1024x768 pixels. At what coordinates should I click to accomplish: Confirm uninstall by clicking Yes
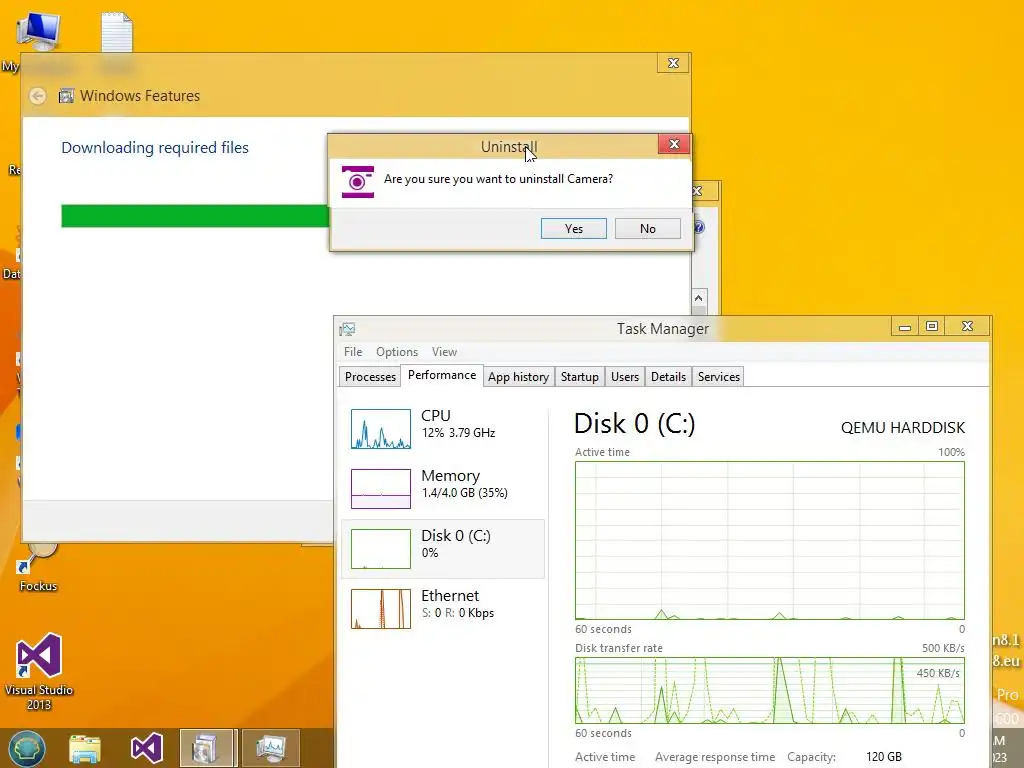point(573,229)
